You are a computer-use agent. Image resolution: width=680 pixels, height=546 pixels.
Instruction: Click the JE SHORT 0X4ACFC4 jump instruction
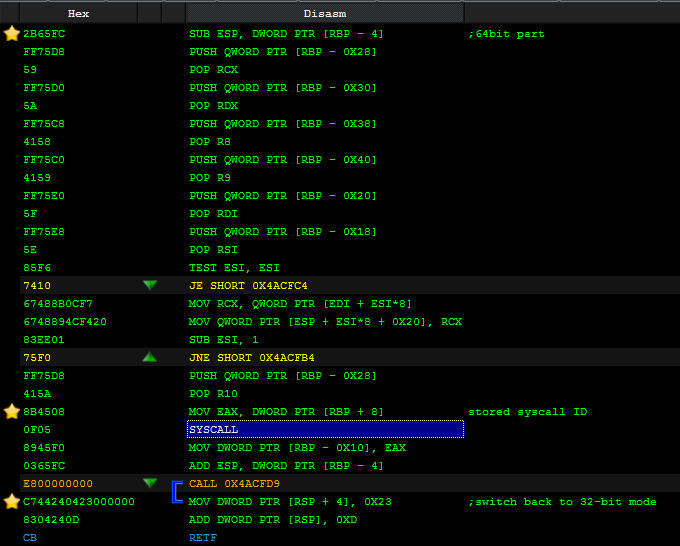(248, 285)
